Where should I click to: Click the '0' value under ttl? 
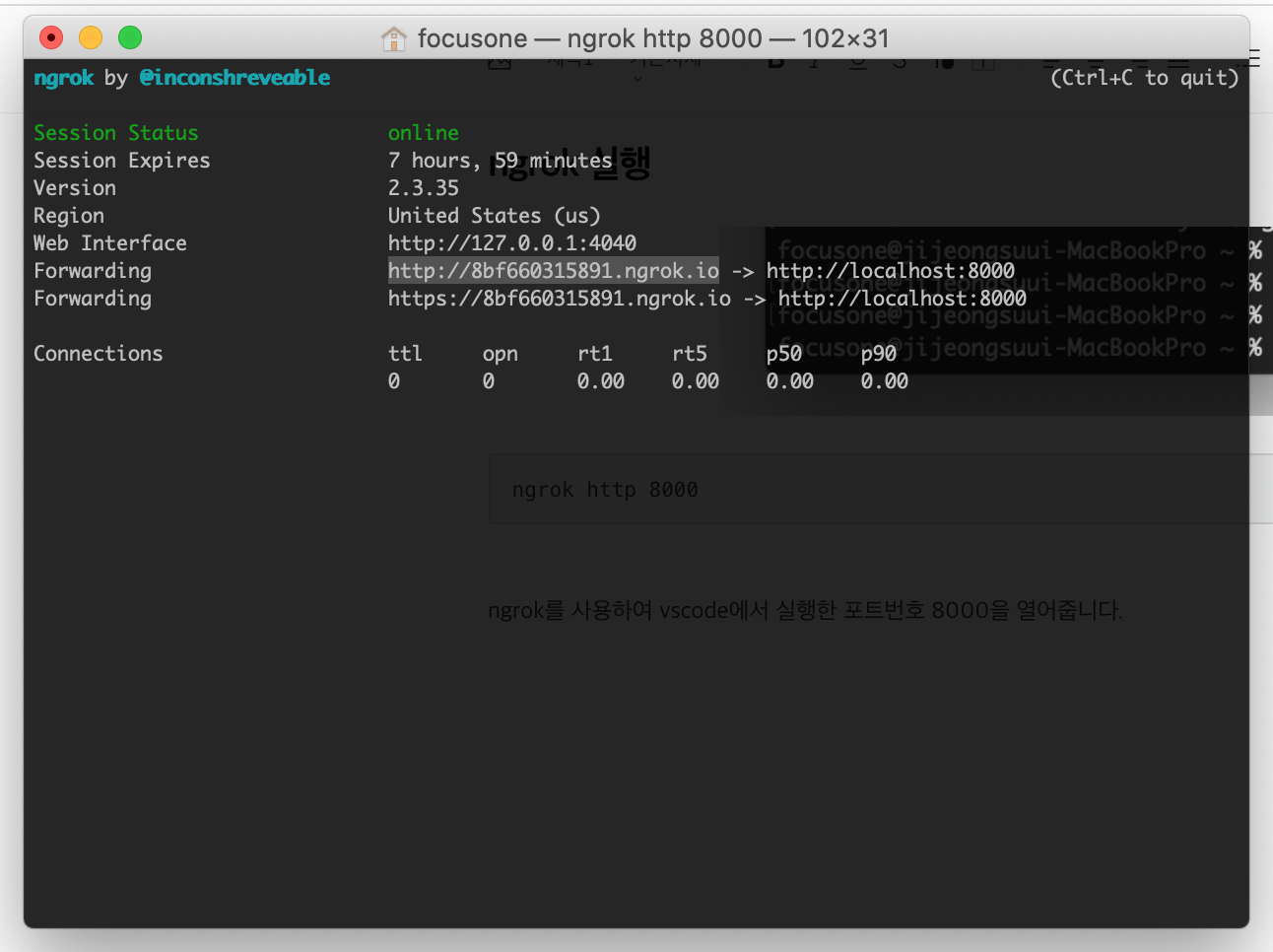[x=394, y=381]
